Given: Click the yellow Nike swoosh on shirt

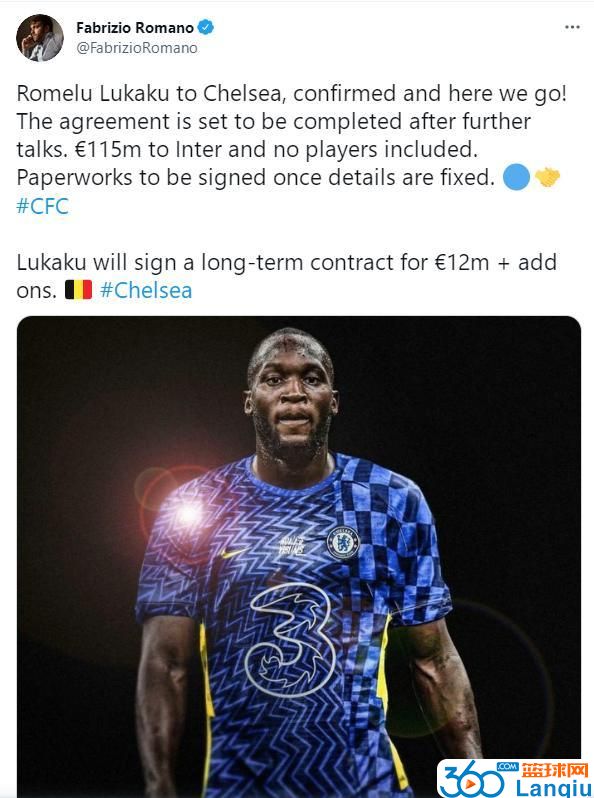Looking at the screenshot, I should pos(233,552).
